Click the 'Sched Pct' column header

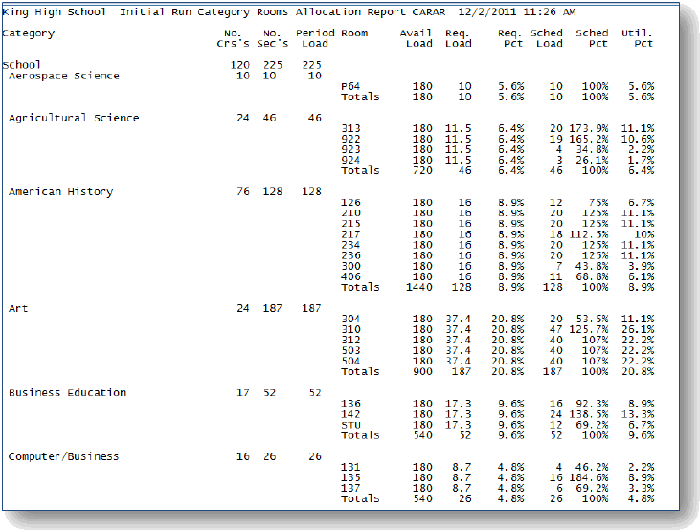click(591, 38)
